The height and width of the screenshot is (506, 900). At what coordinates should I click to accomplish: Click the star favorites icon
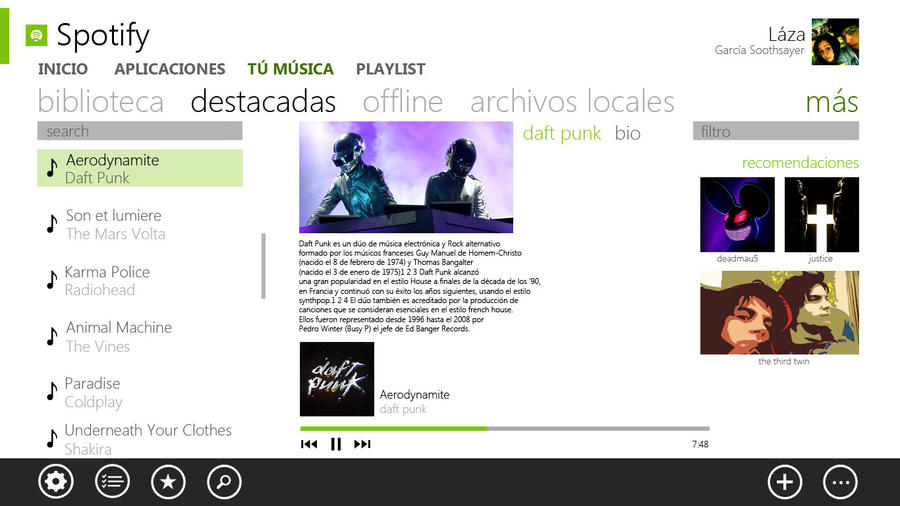[168, 481]
